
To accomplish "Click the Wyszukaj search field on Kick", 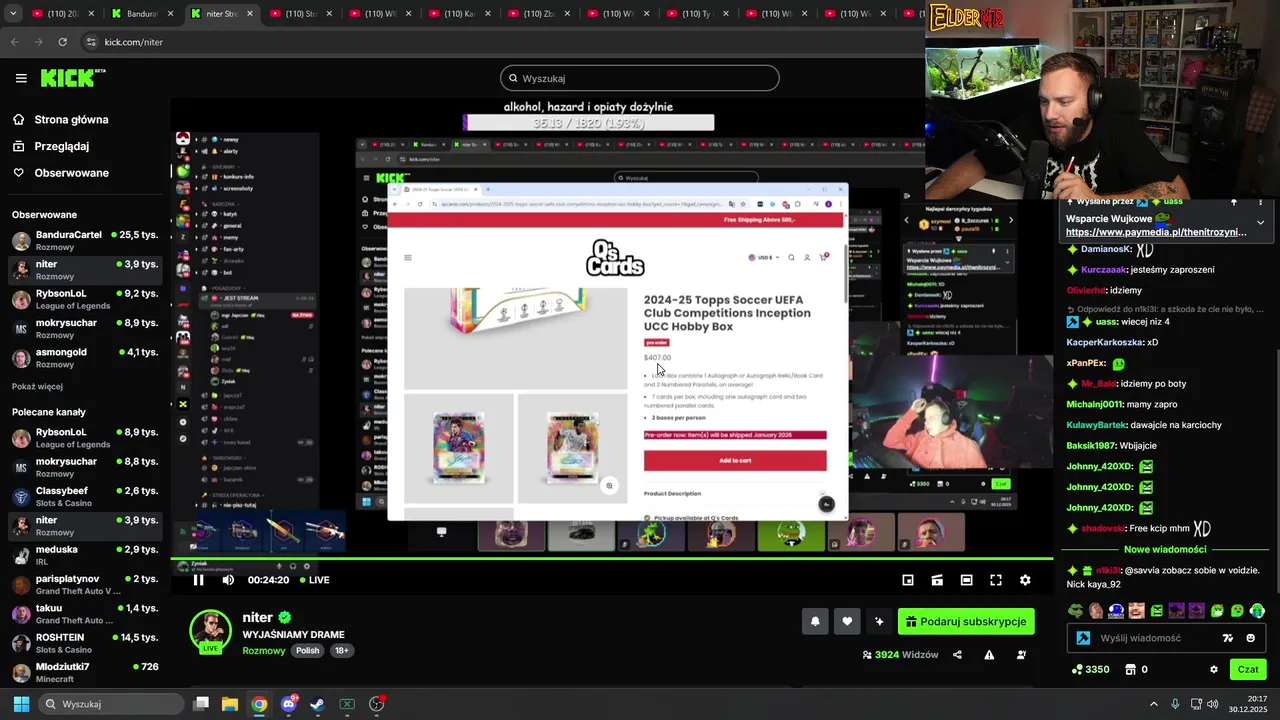I will coord(640,78).
